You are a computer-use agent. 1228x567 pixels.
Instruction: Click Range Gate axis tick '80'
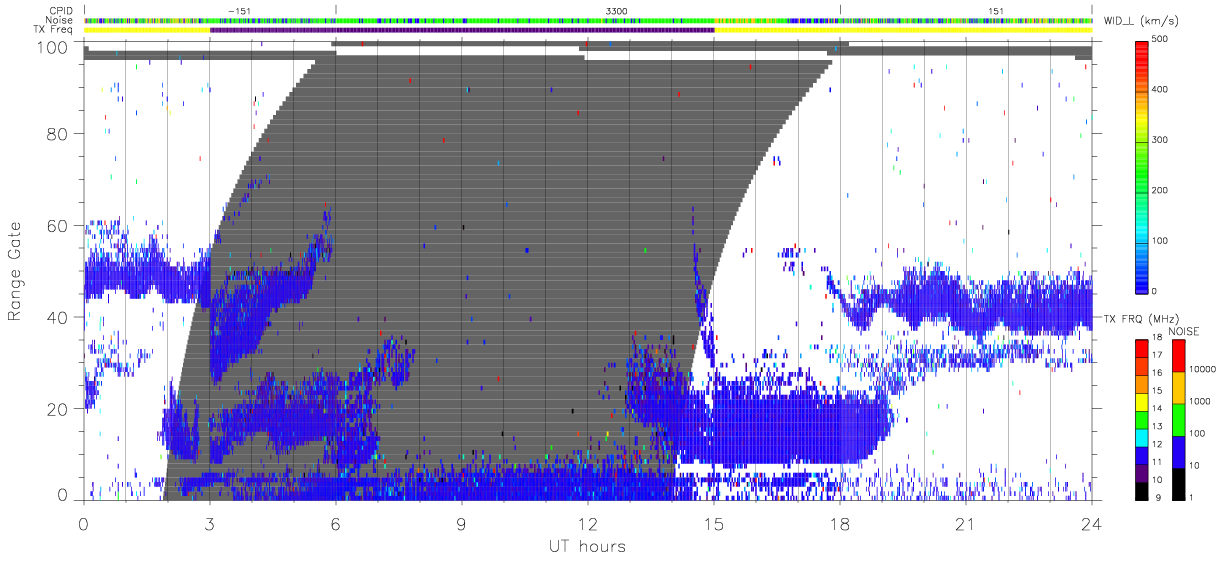[58, 134]
